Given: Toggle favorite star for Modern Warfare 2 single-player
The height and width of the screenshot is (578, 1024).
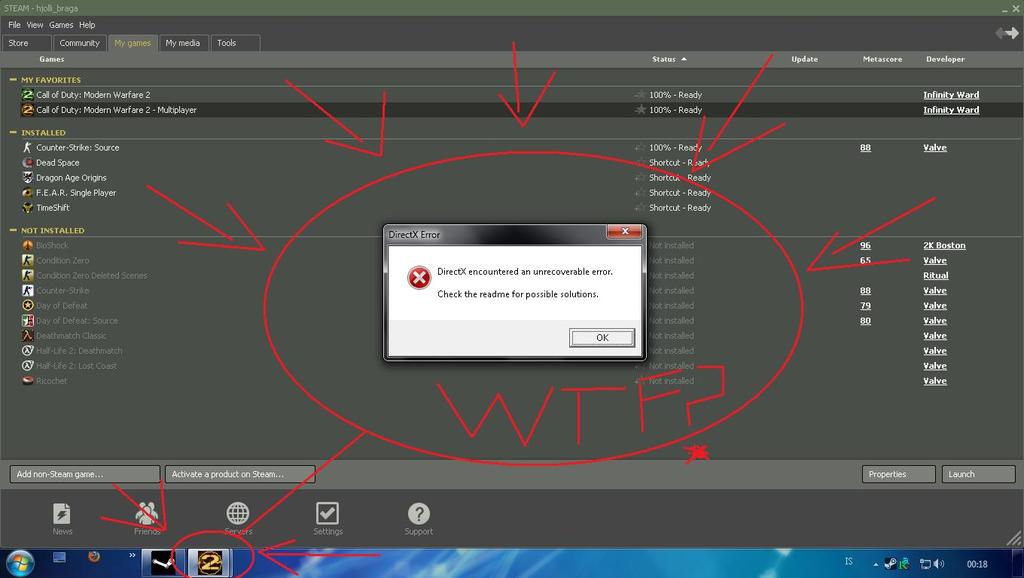Looking at the screenshot, I should pos(640,95).
